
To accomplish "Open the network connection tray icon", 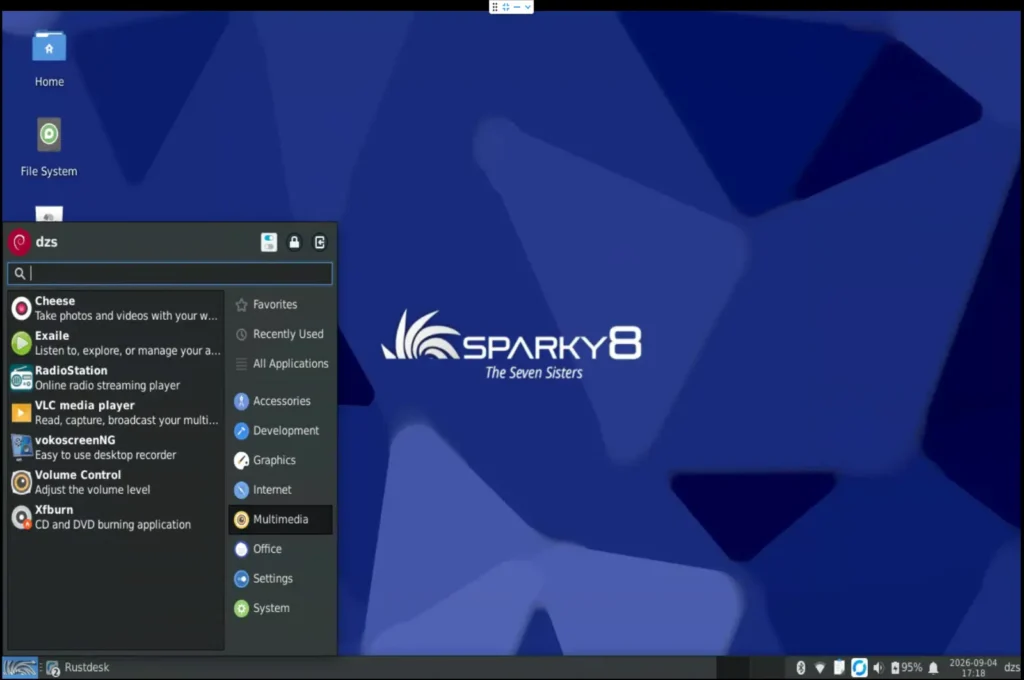I will click(820, 668).
